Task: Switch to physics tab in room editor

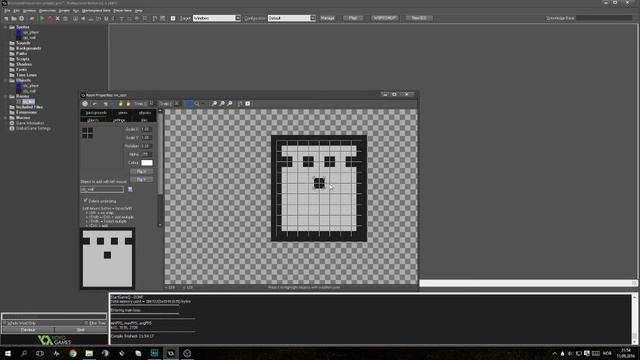Action: (145, 113)
